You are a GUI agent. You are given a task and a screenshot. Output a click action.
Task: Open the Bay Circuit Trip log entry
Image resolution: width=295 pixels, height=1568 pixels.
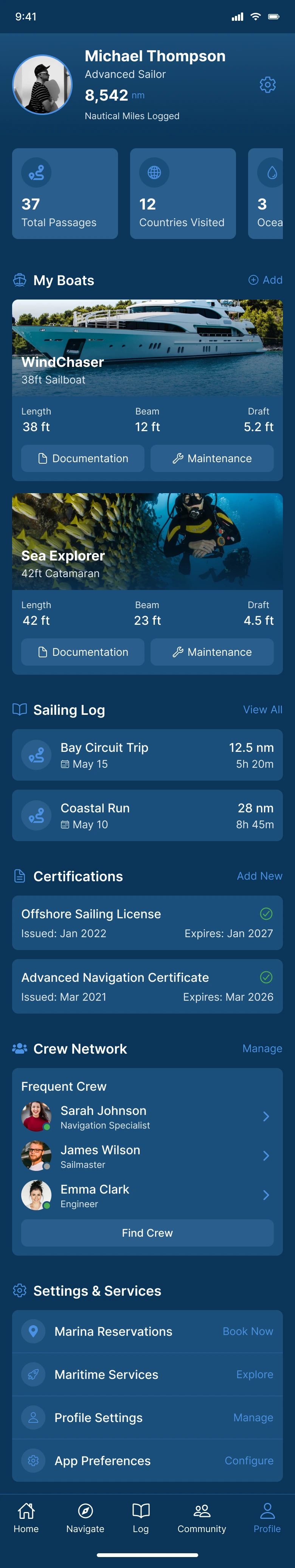[x=147, y=755]
